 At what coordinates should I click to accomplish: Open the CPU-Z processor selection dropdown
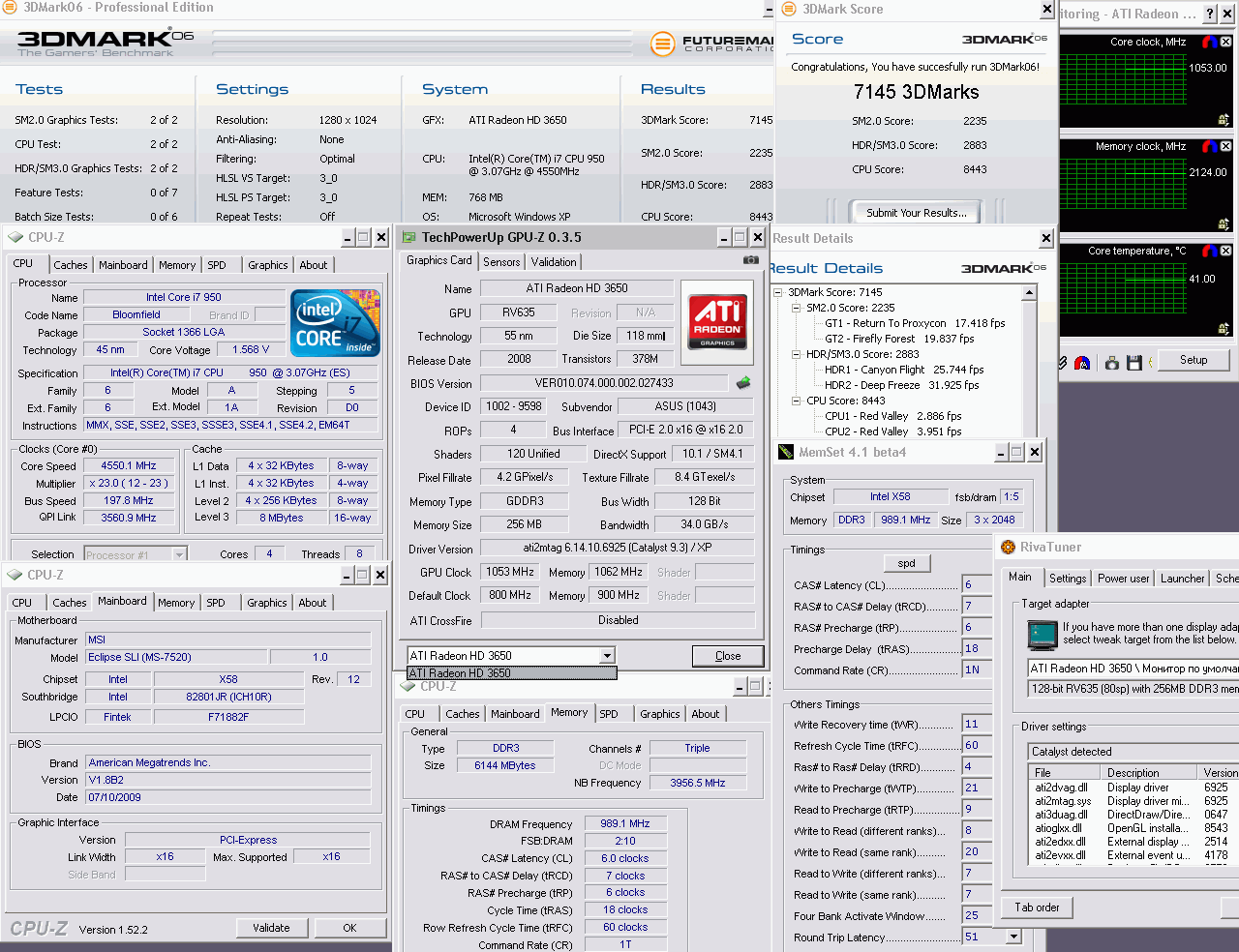[179, 555]
